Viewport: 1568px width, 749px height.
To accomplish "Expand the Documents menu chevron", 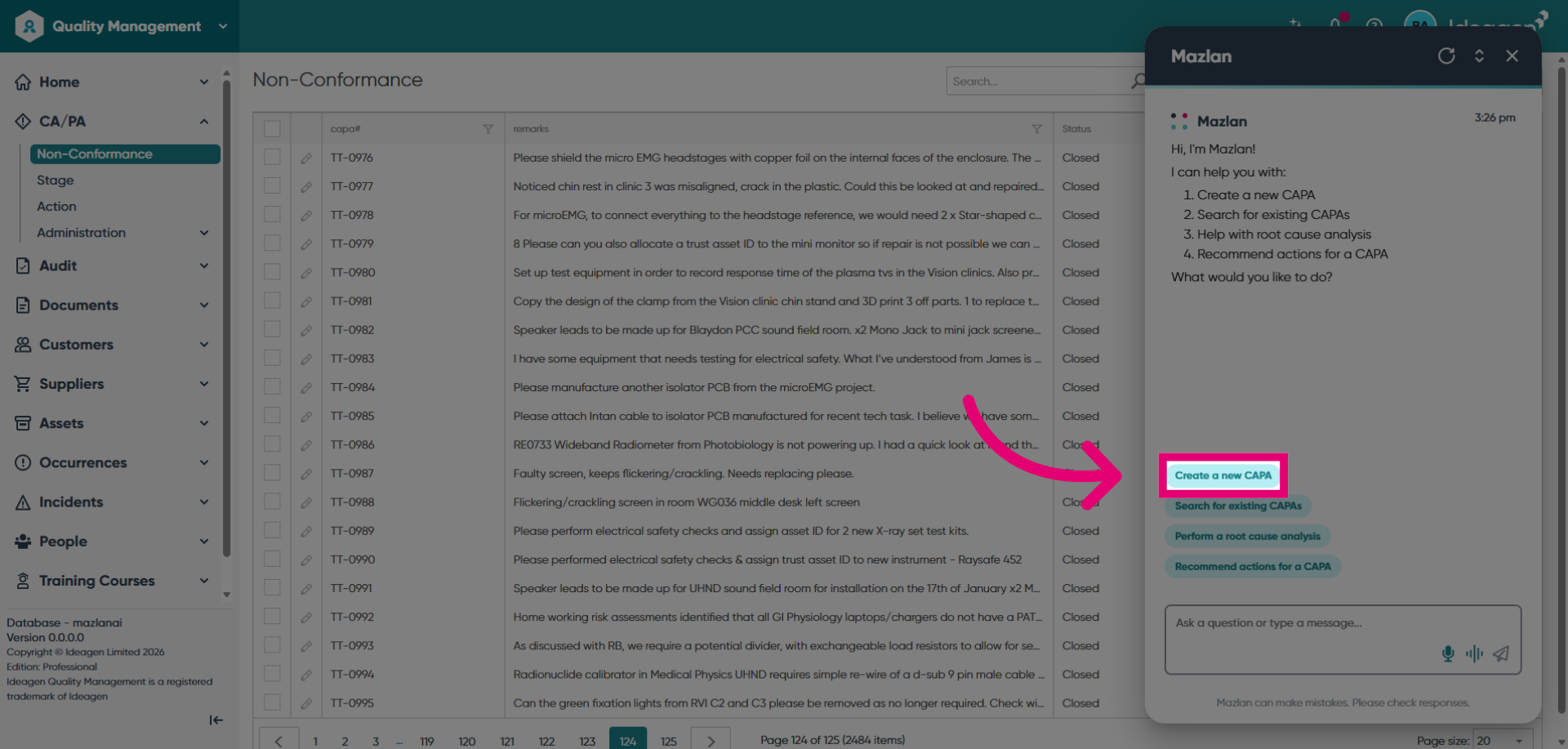I will pos(204,305).
